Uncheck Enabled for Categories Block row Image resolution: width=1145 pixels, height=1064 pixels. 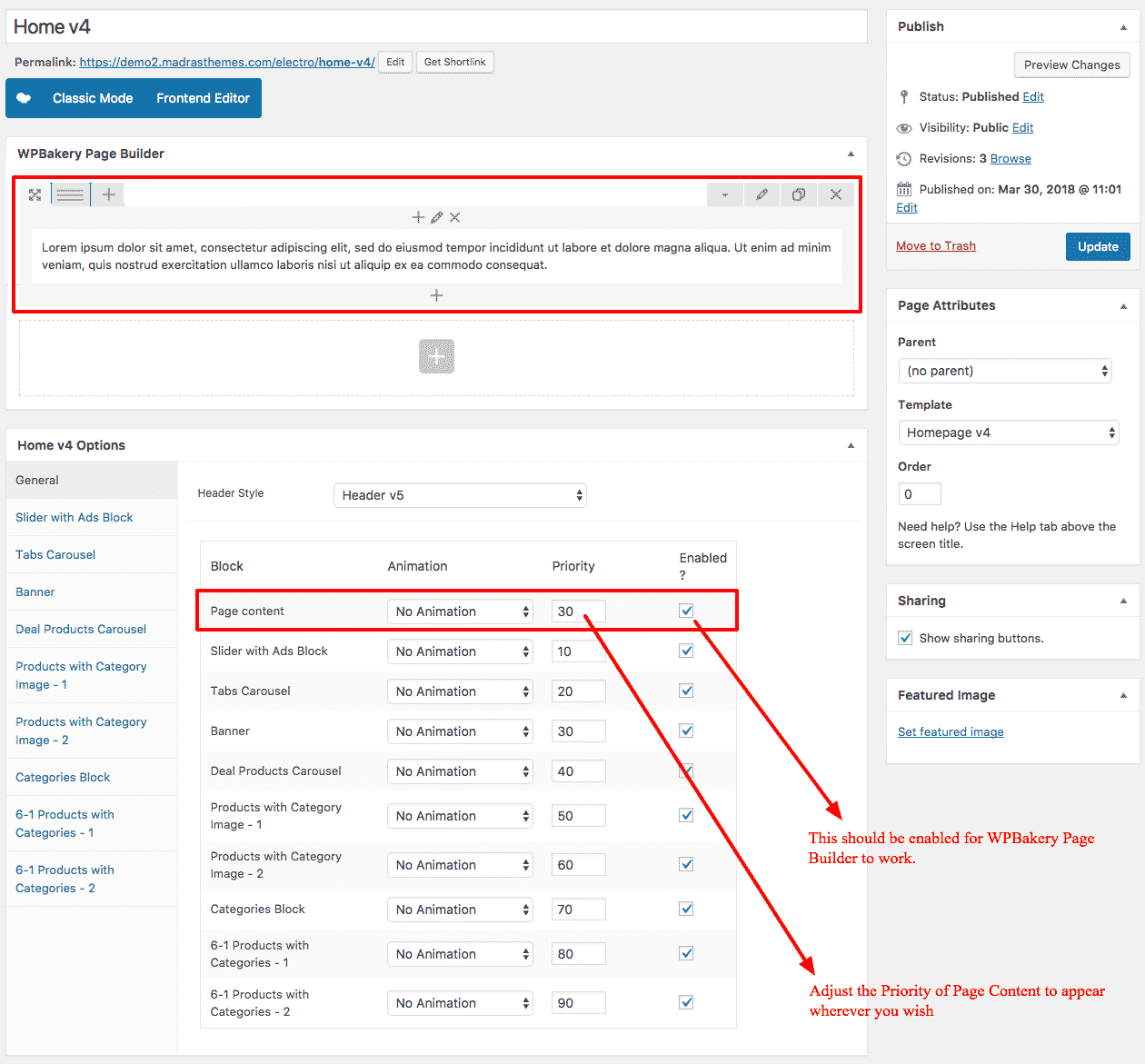tap(686, 909)
